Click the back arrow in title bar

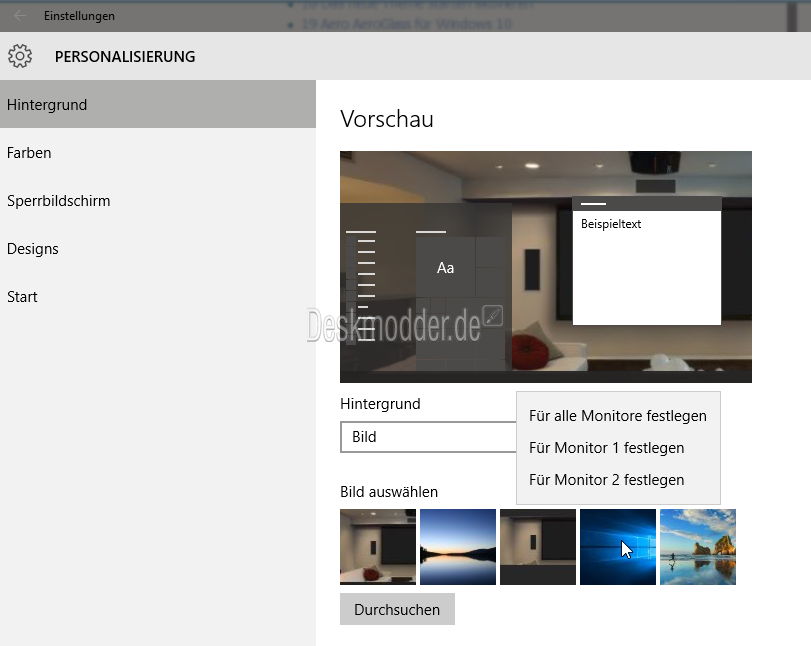20,16
